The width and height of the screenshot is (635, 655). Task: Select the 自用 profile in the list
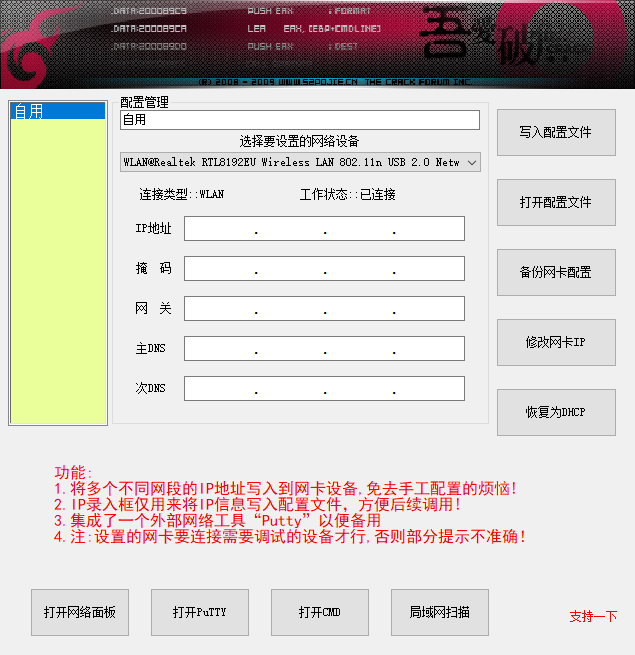coord(57,112)
